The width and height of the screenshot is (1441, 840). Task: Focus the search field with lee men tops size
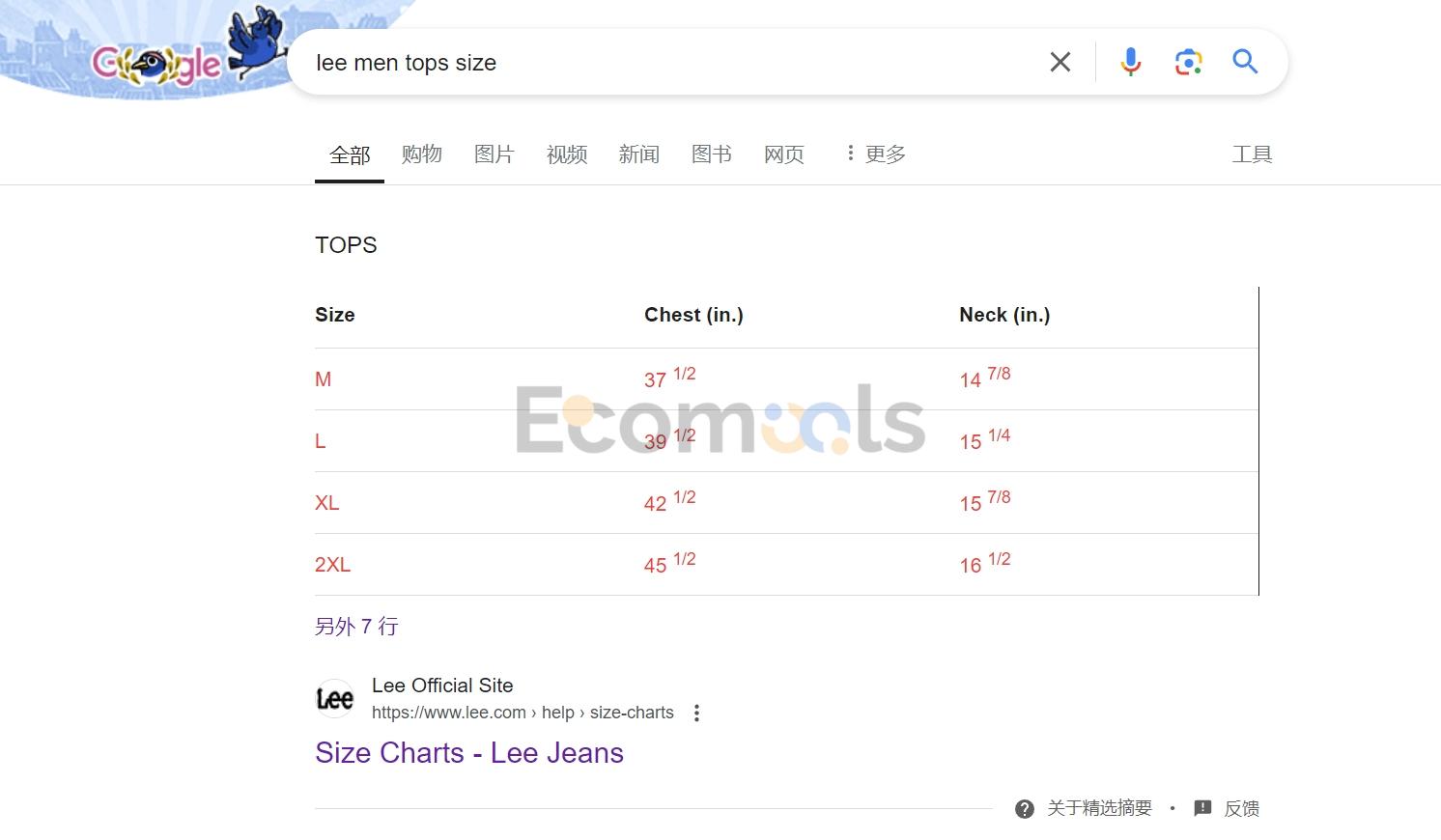(x=666, y=62)
